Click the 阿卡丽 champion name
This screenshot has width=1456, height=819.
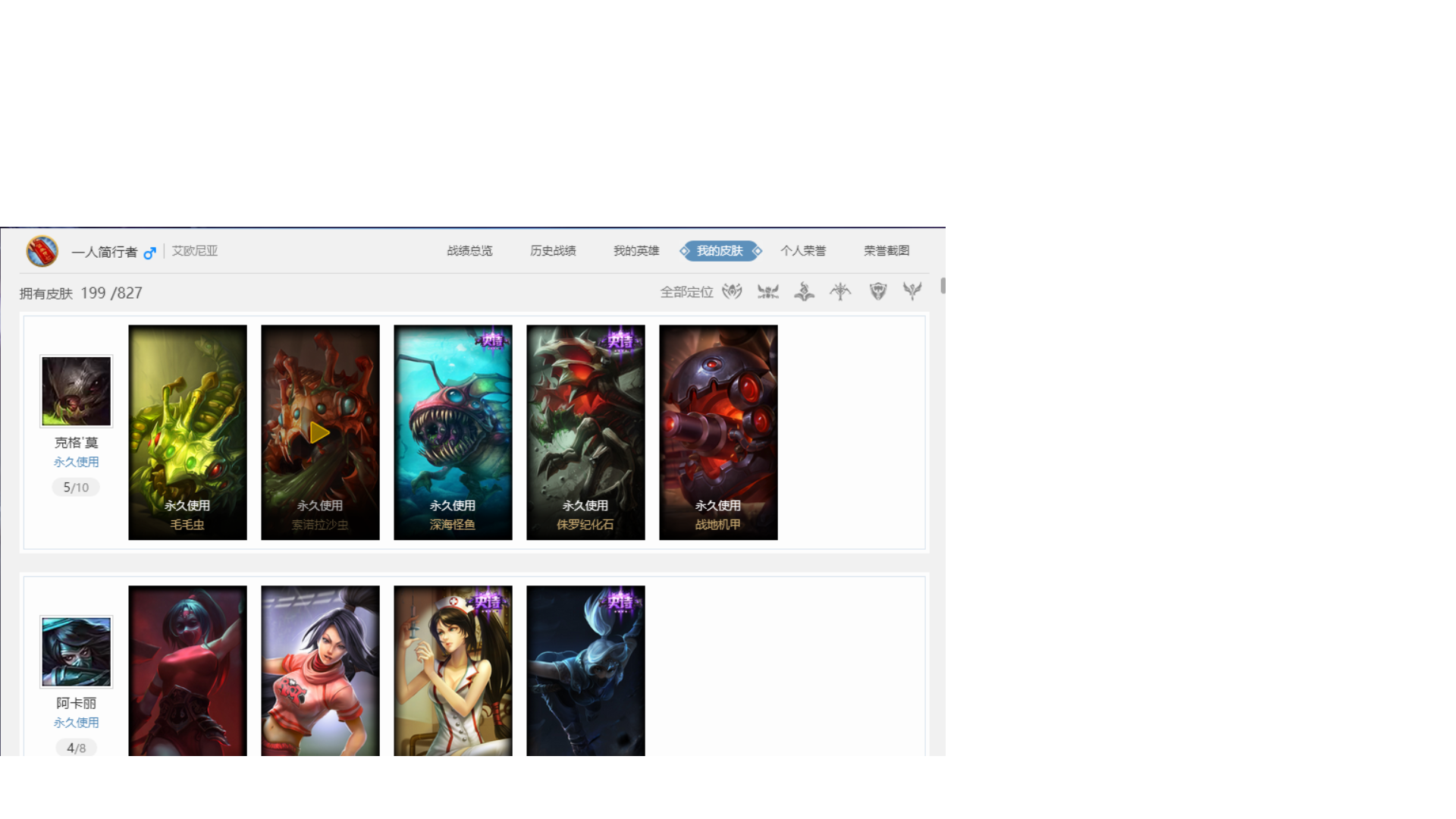(x=76, y=704)
